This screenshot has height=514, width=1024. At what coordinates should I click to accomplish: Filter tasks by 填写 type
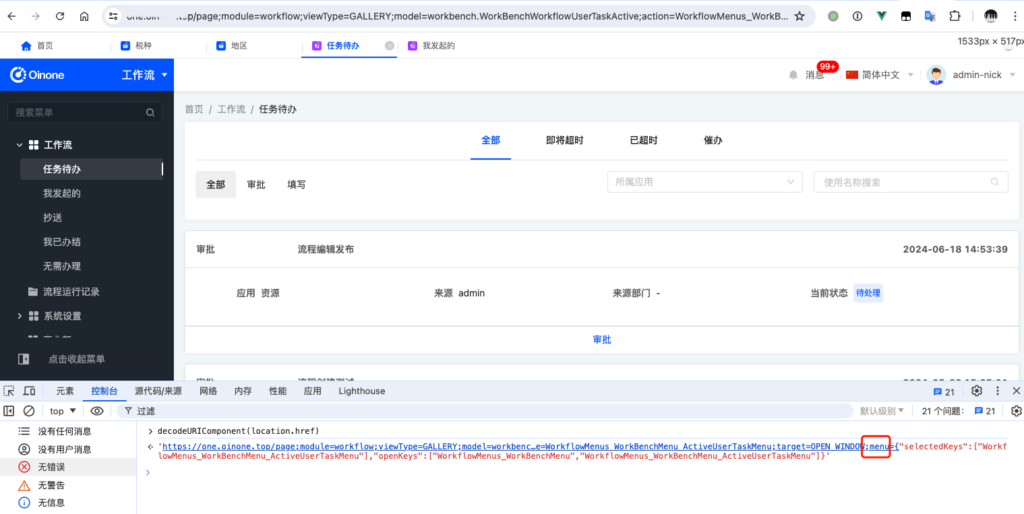tap(296, 185)
